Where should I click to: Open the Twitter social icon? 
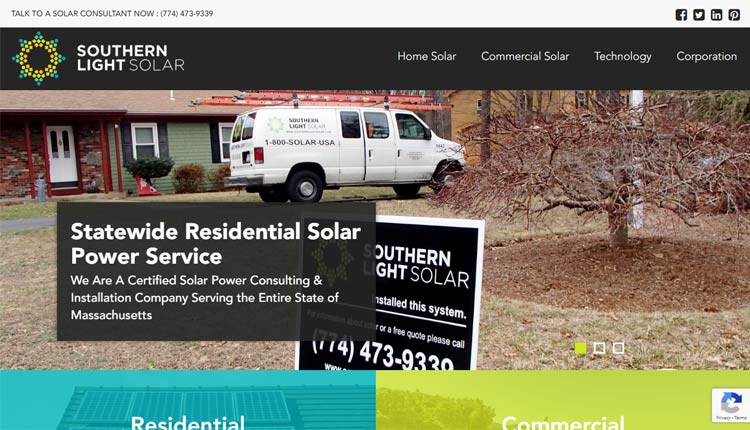[x=699, y=15]
